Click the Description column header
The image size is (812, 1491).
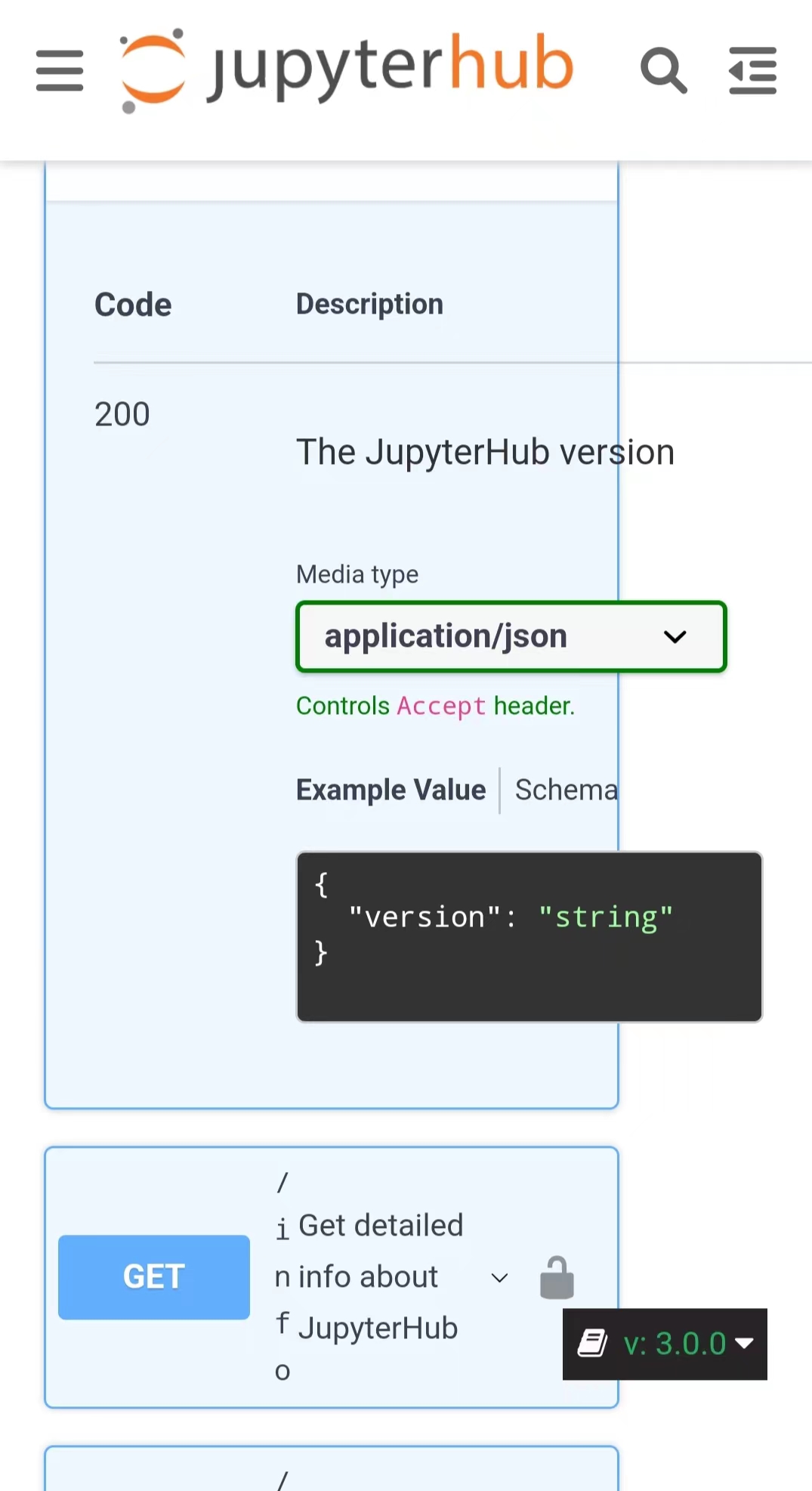pos(370,304)
